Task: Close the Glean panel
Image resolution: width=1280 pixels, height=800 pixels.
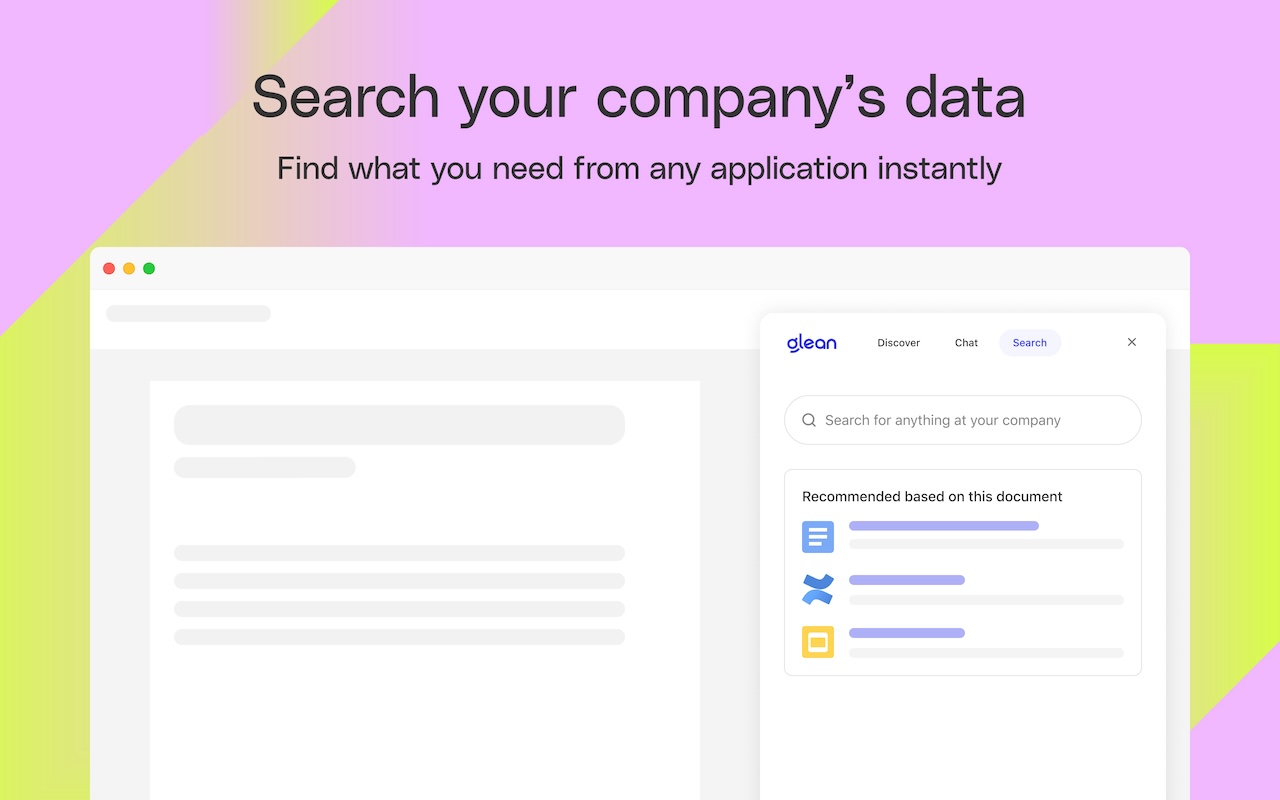Action: [x=1132, y=342]
